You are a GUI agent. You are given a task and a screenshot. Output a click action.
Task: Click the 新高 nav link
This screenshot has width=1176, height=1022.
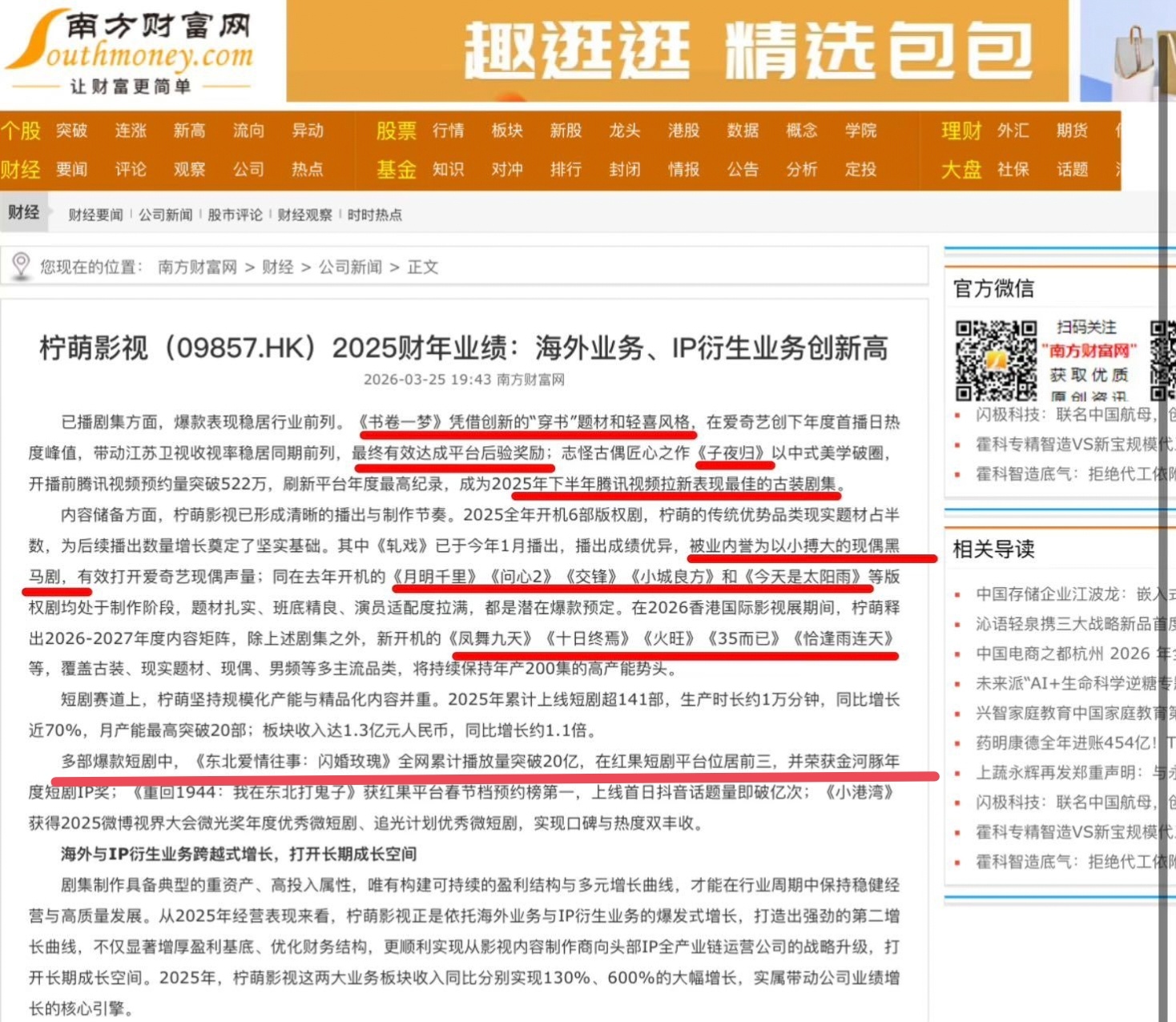point(190,131)
